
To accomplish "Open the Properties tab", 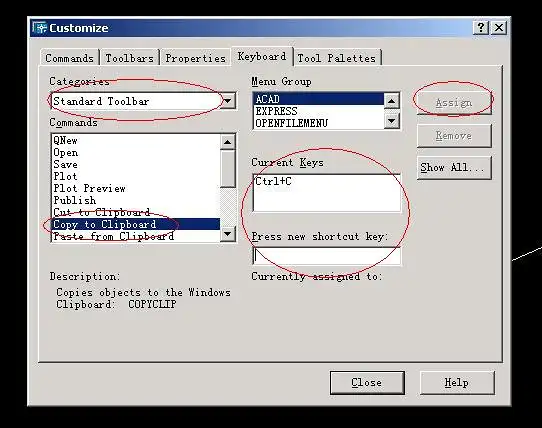I will pyautogui.click(x=195, y=58).
